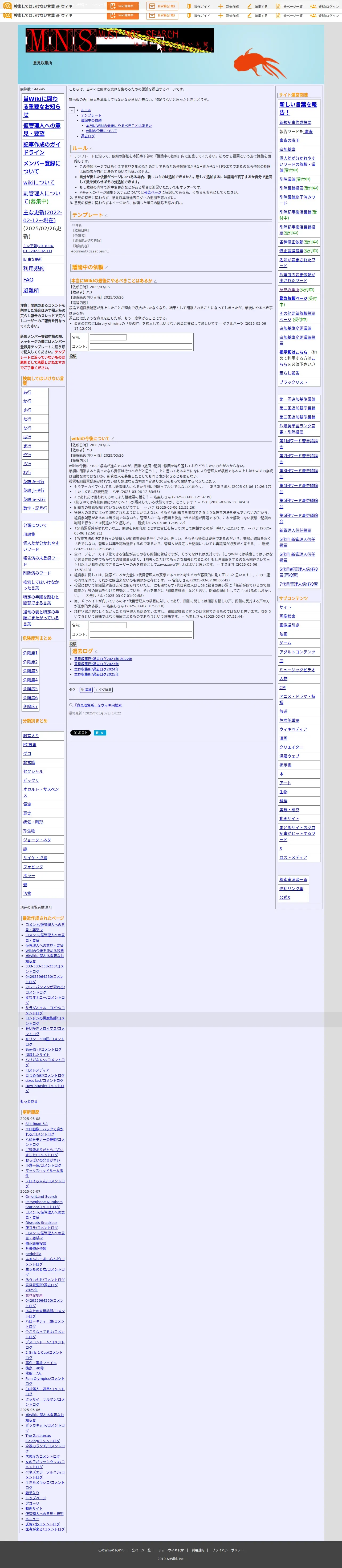Open ロストメディア under サブコンテンツ
Screen dimensions: 342x1568
pyautogui.click(x=293, y=858)
